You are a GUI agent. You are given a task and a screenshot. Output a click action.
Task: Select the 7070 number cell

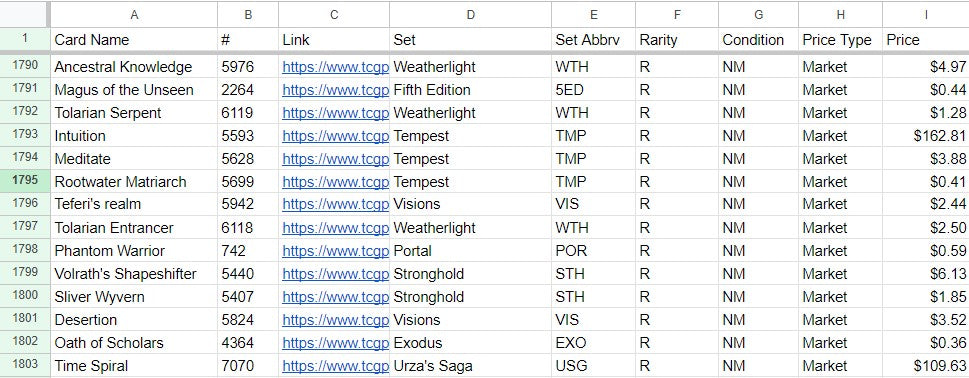tap(248, 366)
